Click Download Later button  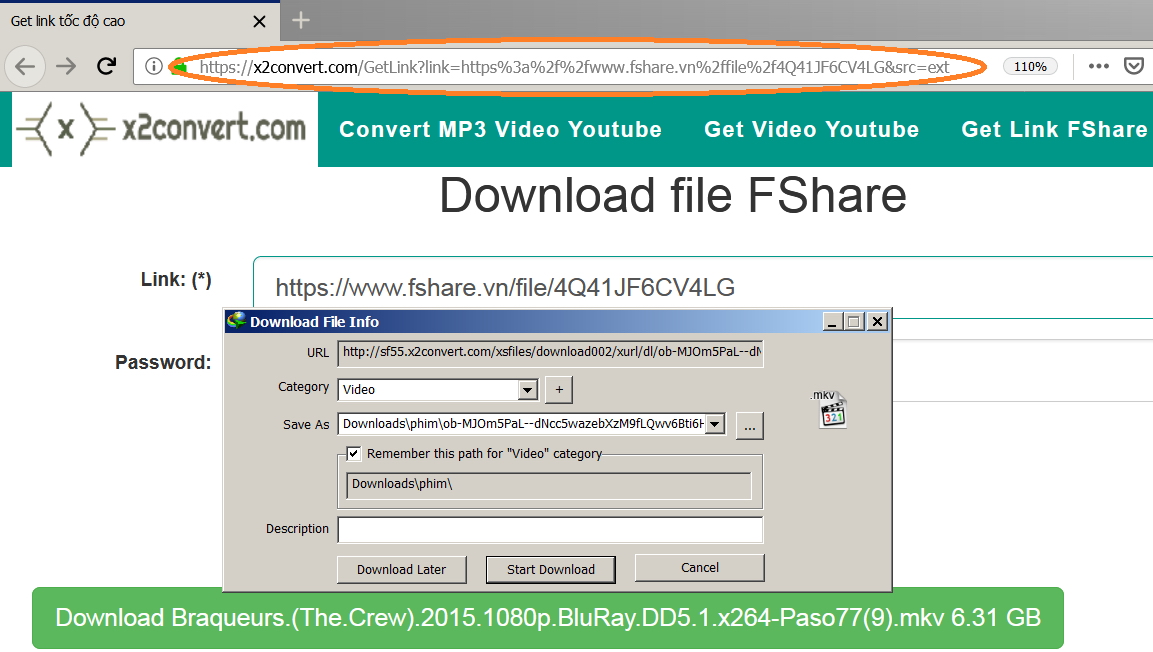[x=401, y=570]
